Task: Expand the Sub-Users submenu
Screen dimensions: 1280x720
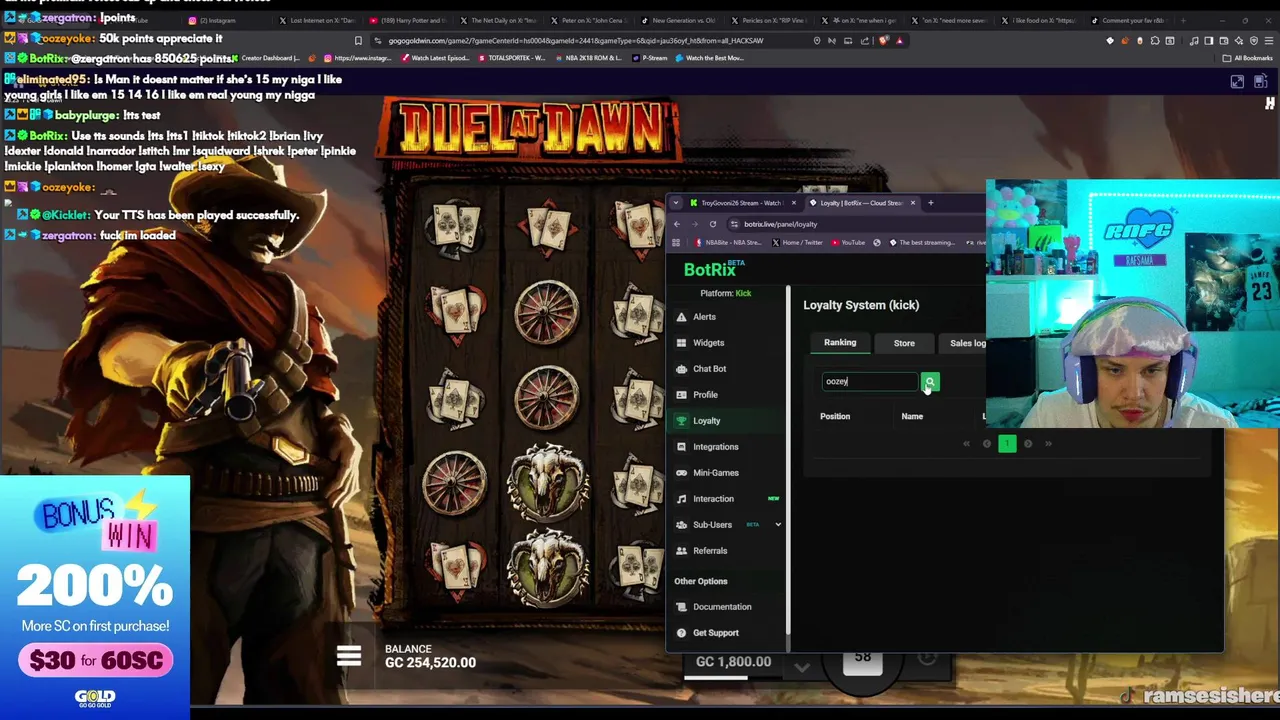Action: (x=778, y=525)
